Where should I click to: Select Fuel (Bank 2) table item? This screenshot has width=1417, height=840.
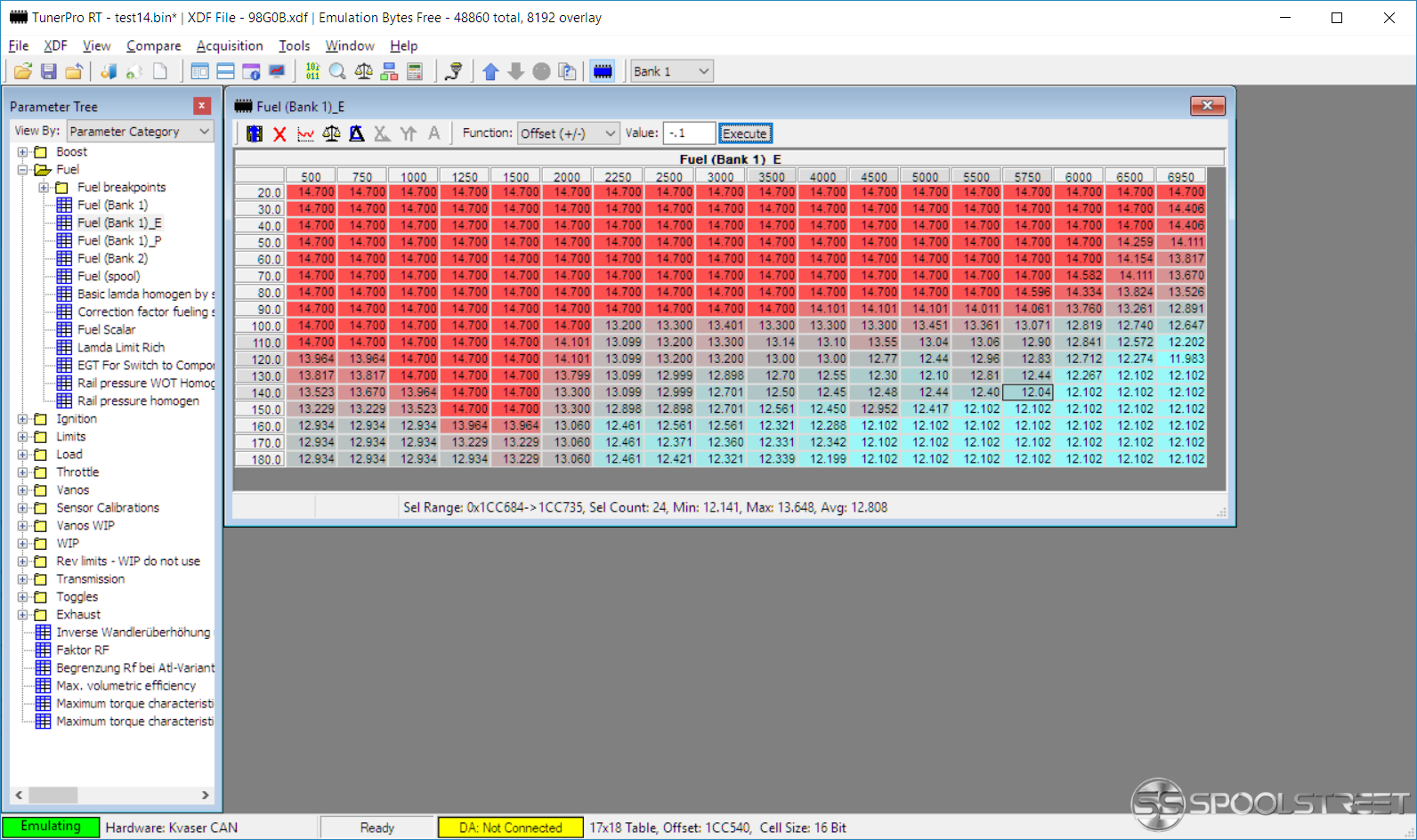(112, 259)
